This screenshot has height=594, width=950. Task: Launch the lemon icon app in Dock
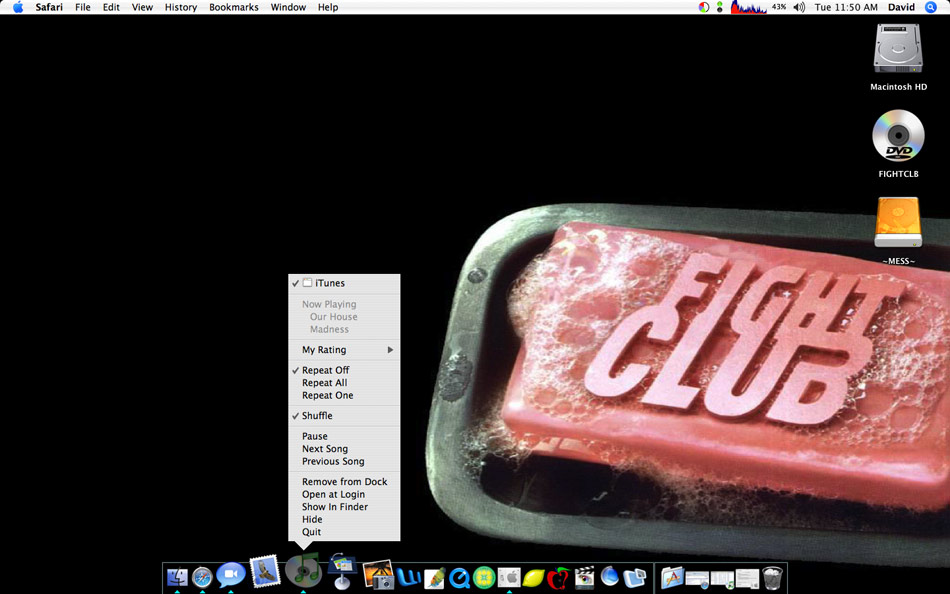coord(534,577)
